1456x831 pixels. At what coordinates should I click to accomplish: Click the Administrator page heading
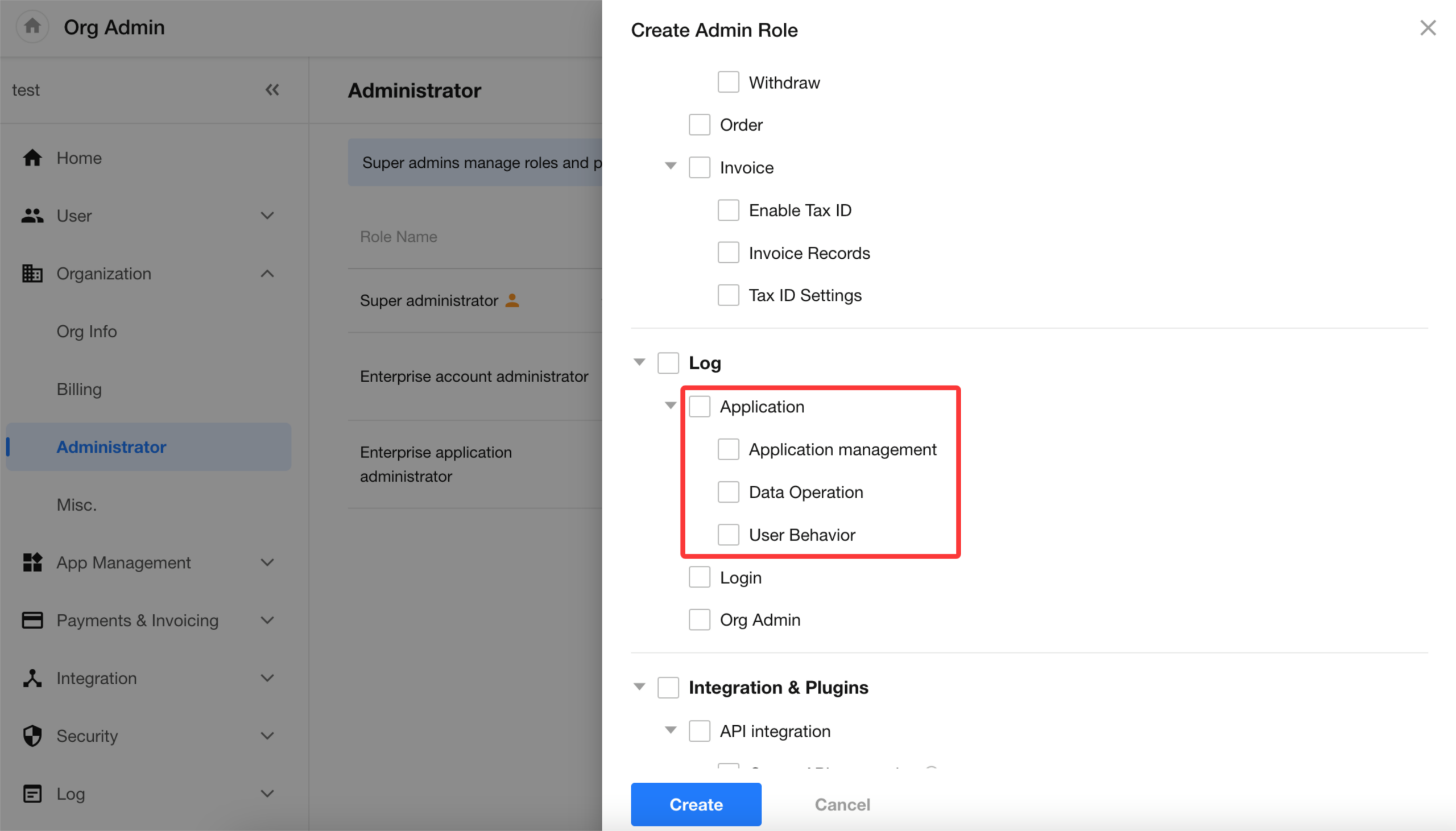click(414, 90)
